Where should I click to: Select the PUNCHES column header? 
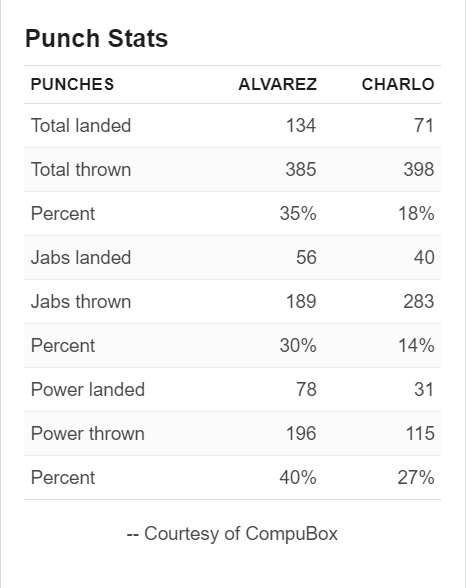pos(72,84)
